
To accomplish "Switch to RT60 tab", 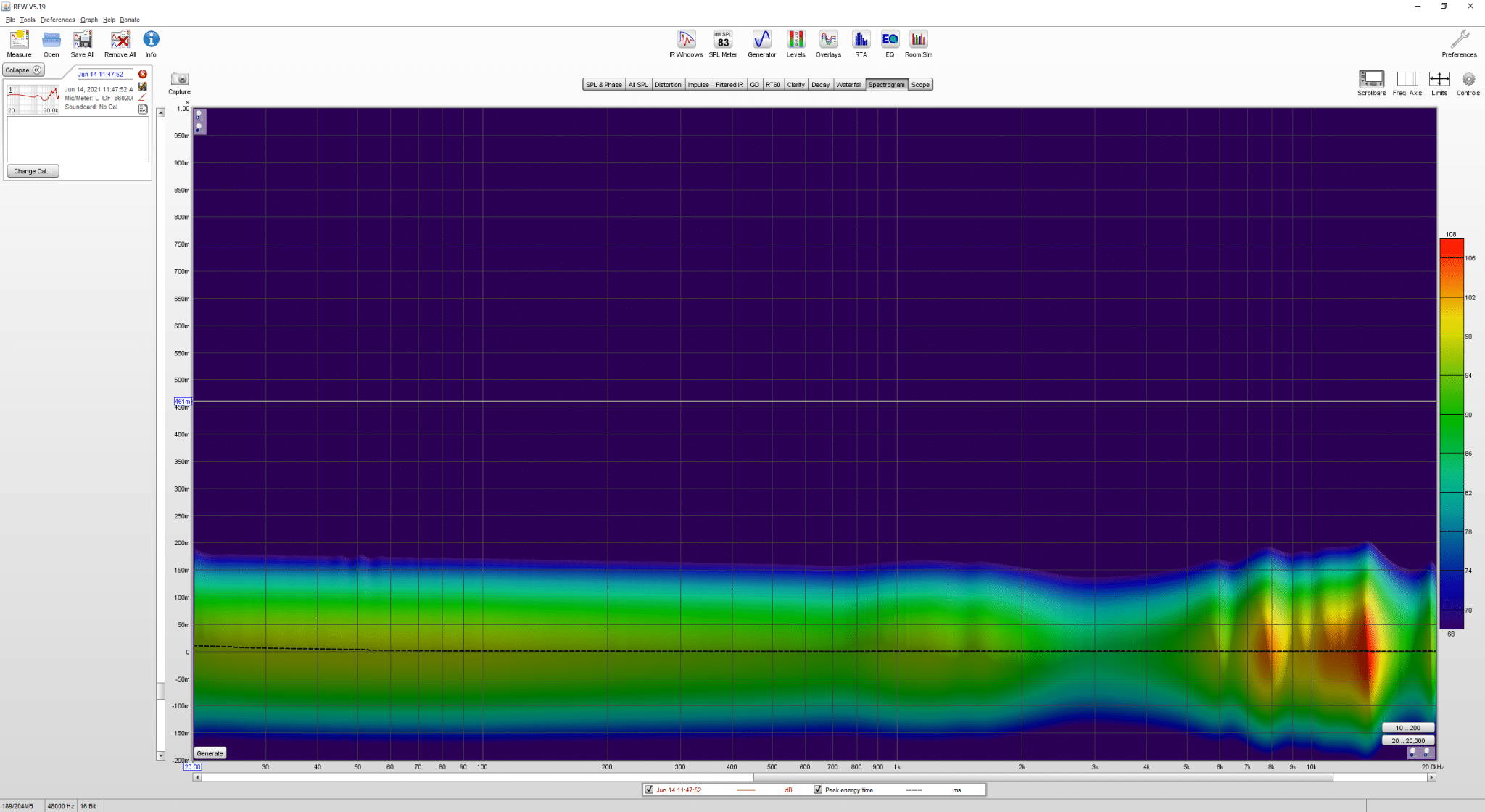I will point(773,85).
